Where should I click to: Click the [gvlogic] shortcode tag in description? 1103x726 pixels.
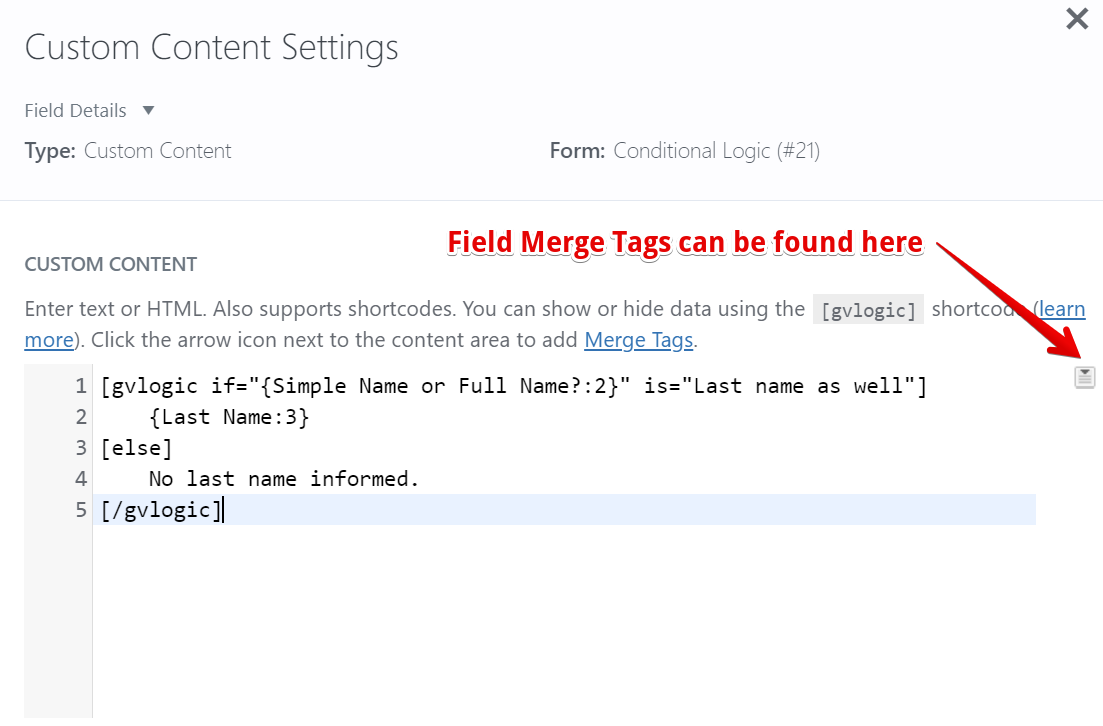point(867,310)
